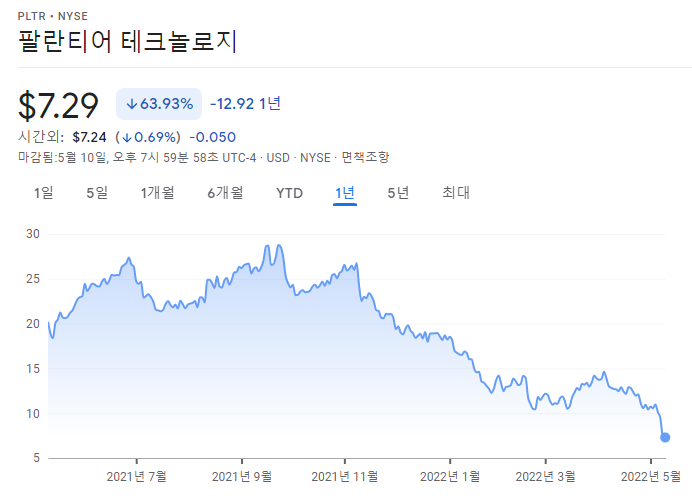Click the $7.29 current price
Image resolution: width=692 pixels, height=498 pixels.
pyautogui.click(x=58, y=106)
